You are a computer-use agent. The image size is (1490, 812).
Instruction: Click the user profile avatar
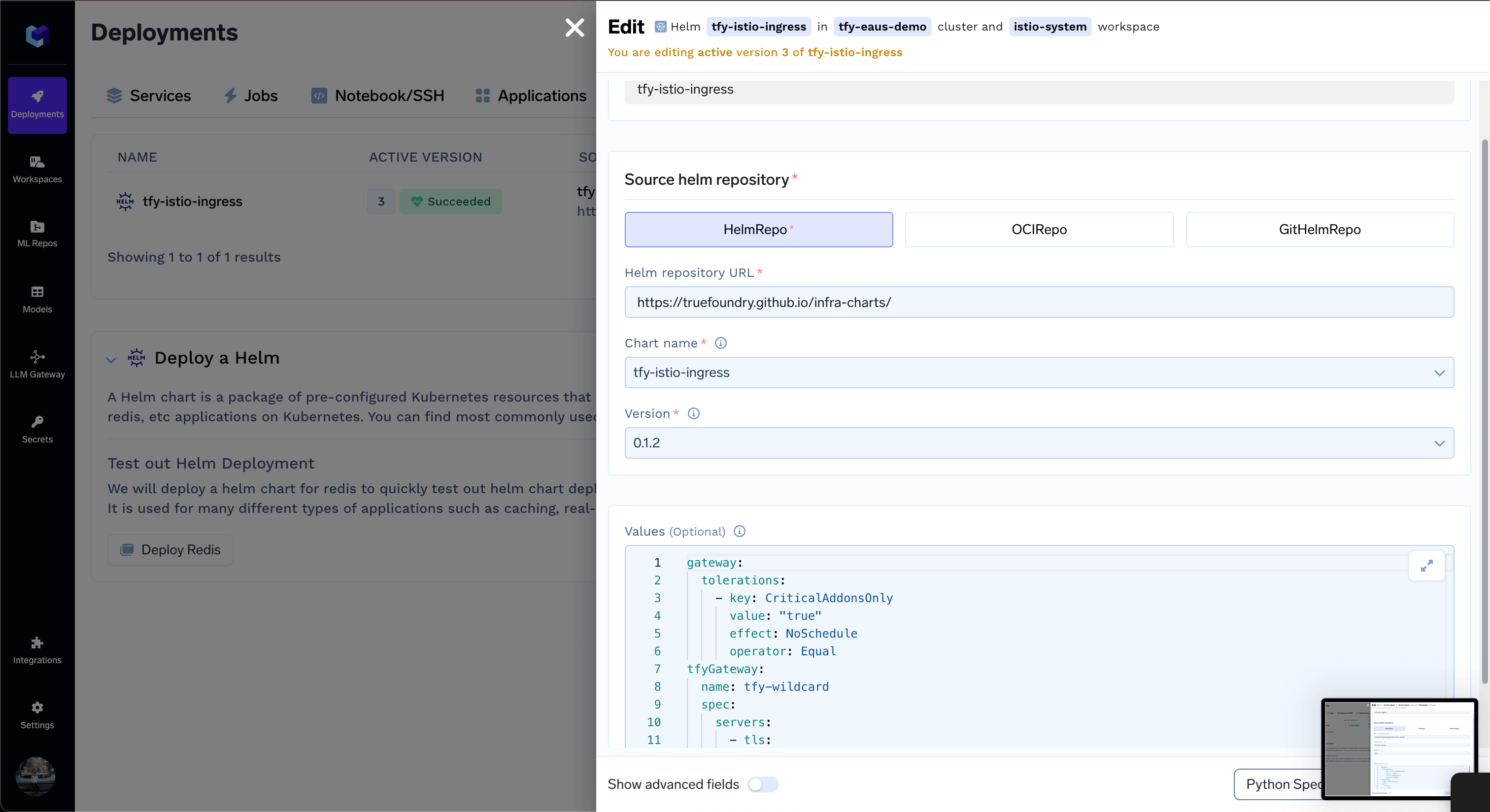point(36,776)
